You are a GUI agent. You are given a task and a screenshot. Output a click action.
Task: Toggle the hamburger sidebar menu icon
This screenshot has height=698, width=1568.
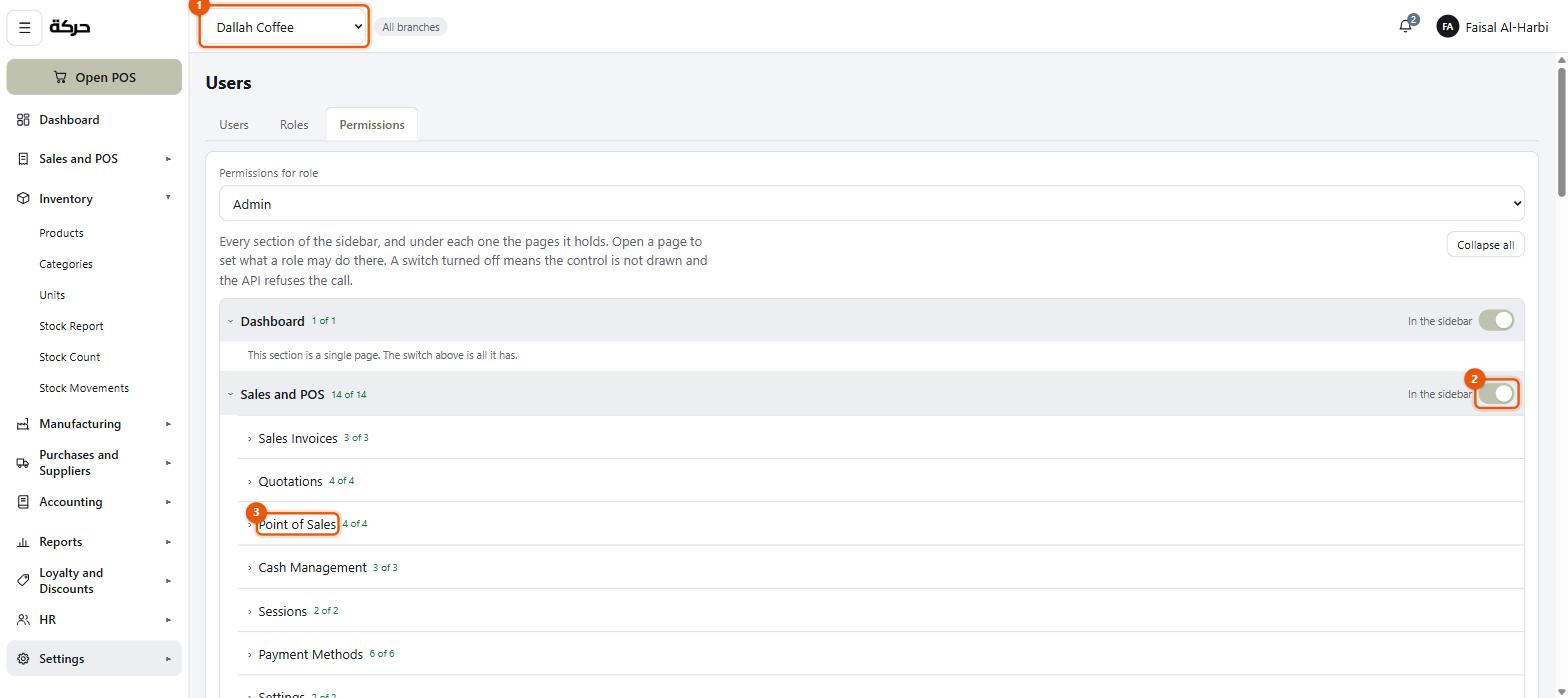pyautogui.click(x=25, y=27)
